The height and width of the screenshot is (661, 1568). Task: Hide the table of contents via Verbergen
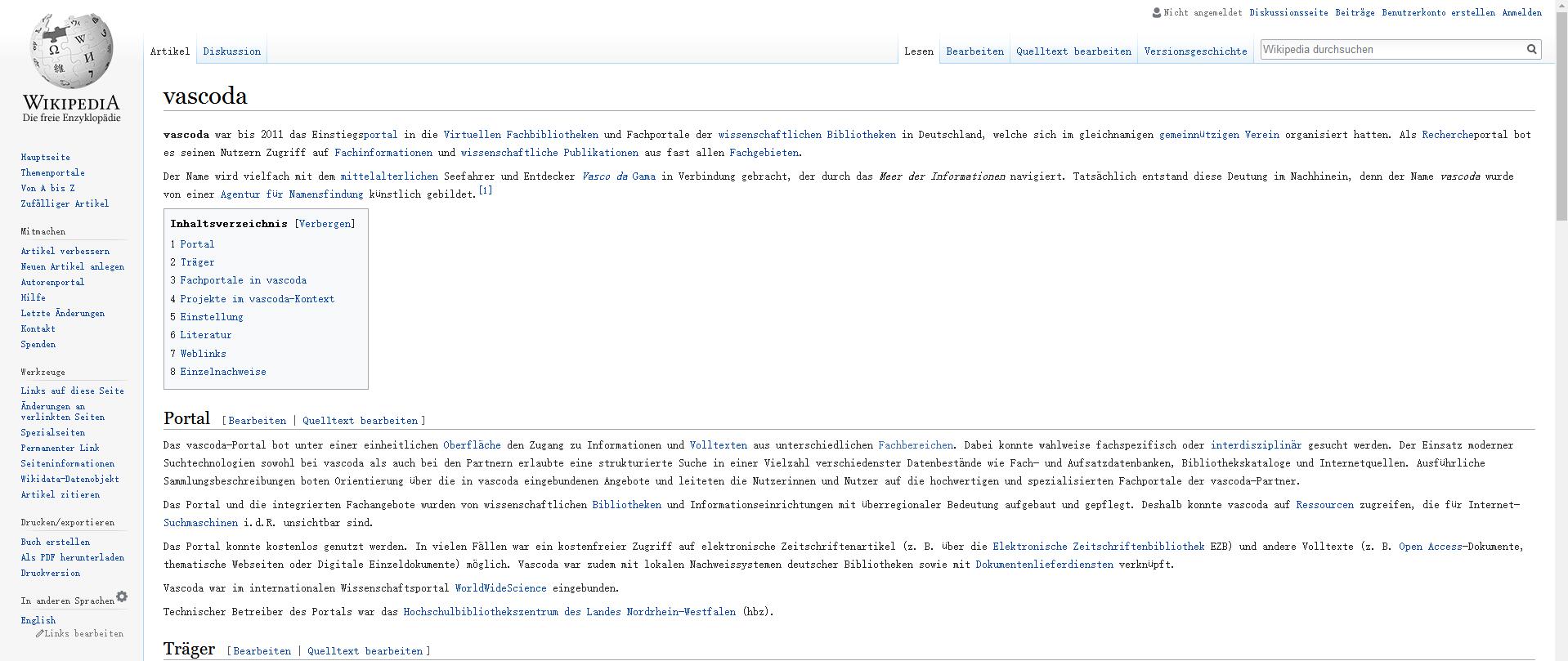(x=325, y=224)
